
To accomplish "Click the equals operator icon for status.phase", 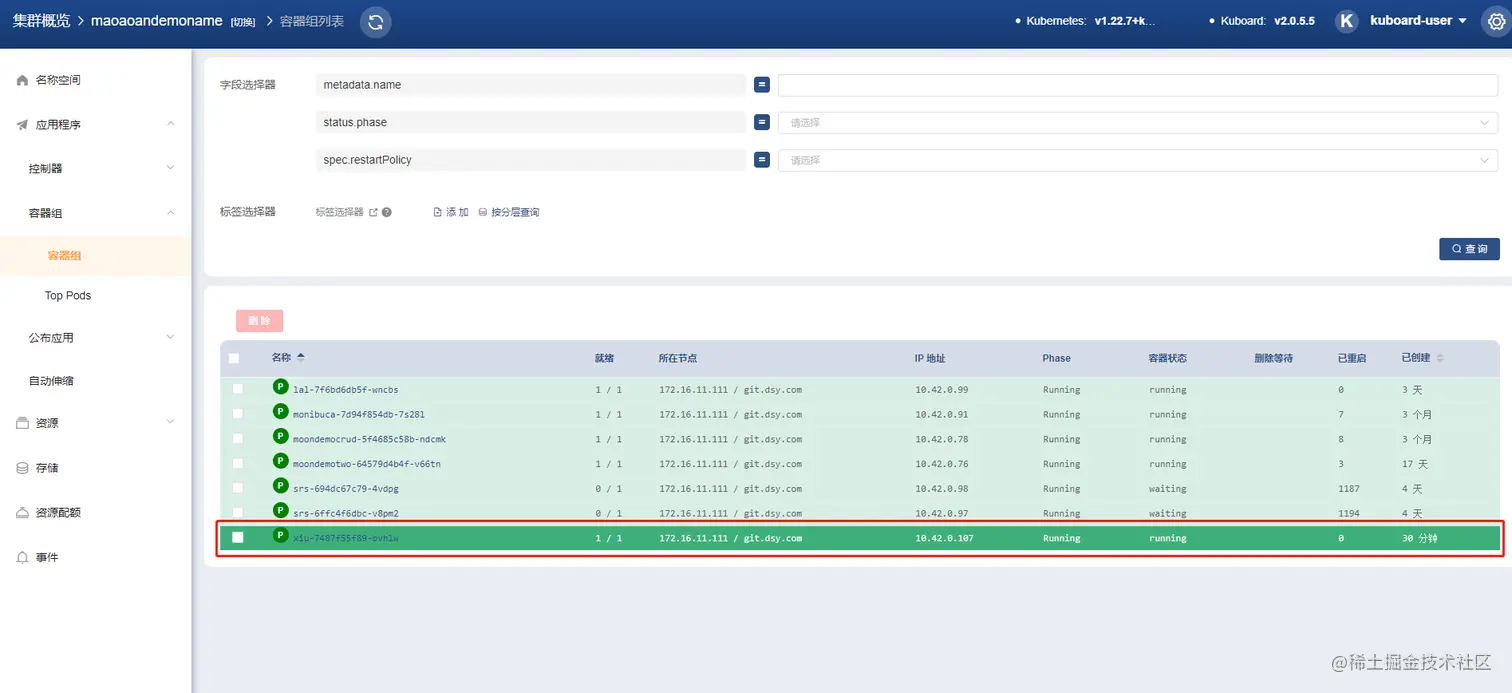I will coord(762,122).
